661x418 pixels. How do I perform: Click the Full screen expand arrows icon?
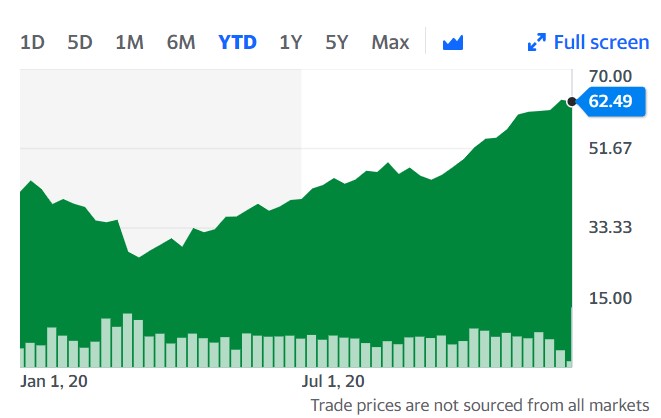click(x=537, y=42)
